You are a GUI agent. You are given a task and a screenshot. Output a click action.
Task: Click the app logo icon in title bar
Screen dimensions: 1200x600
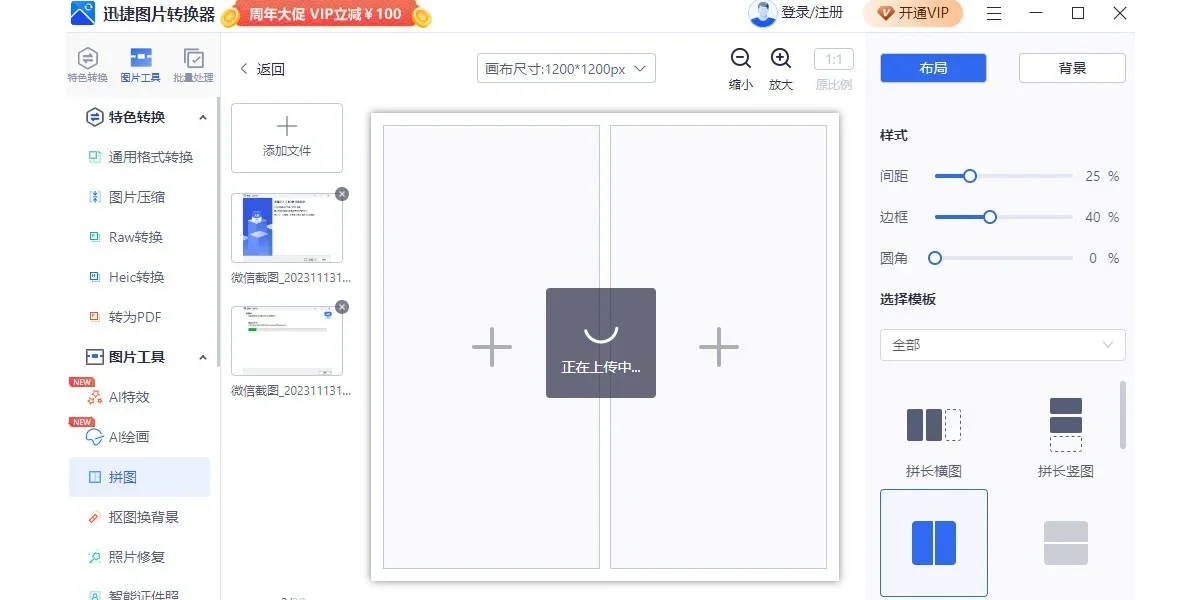(x=83, y=14)
